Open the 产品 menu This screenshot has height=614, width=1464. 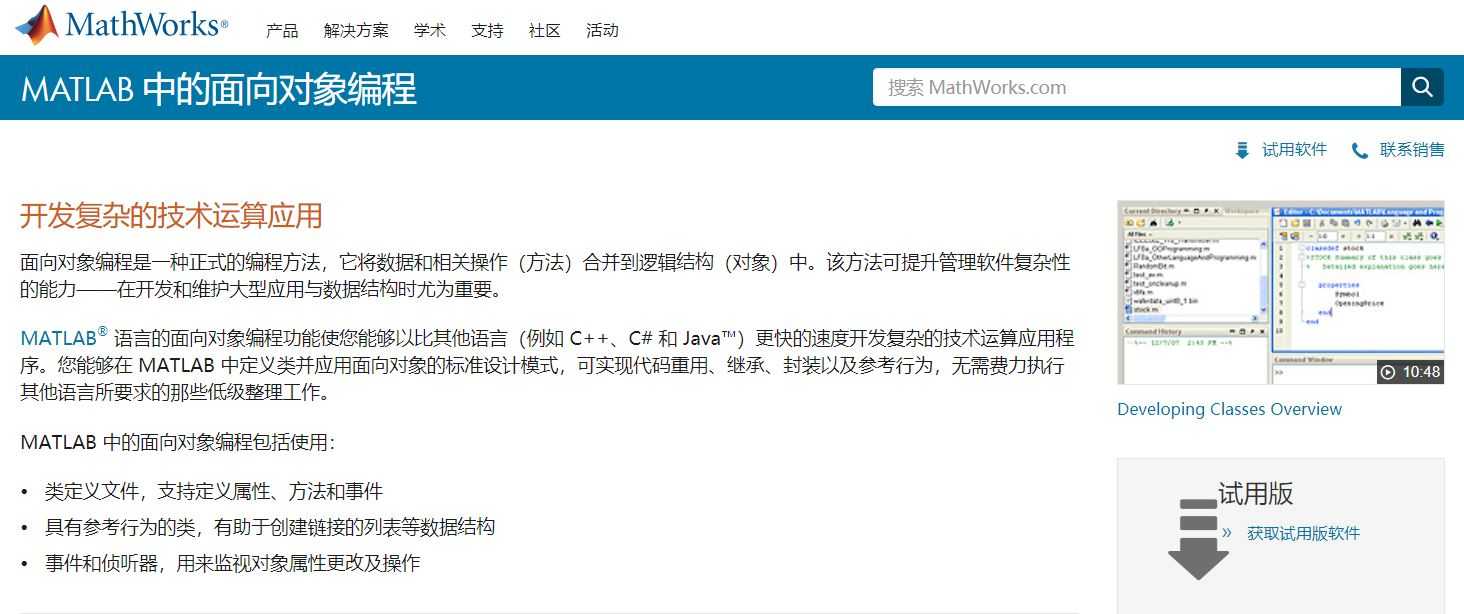(282, 31)
